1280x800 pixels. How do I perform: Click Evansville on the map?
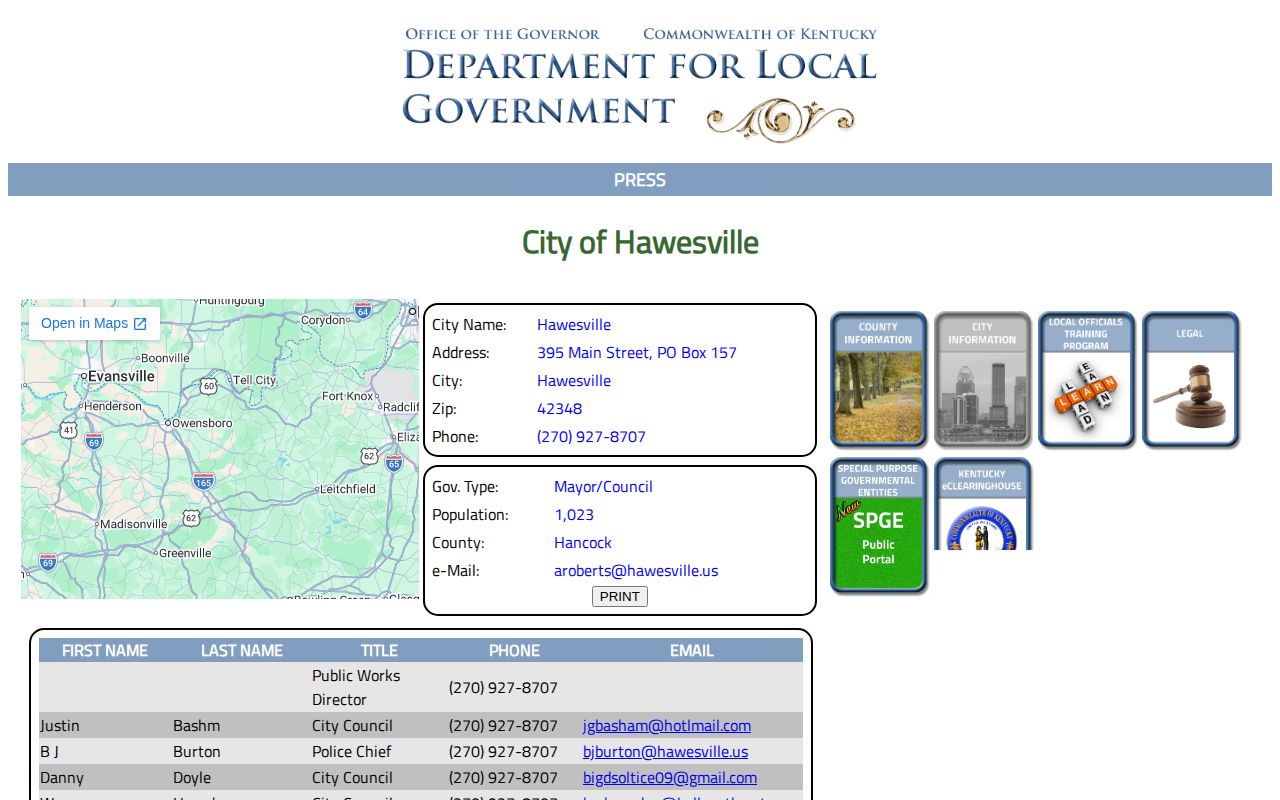click(120, 376)
